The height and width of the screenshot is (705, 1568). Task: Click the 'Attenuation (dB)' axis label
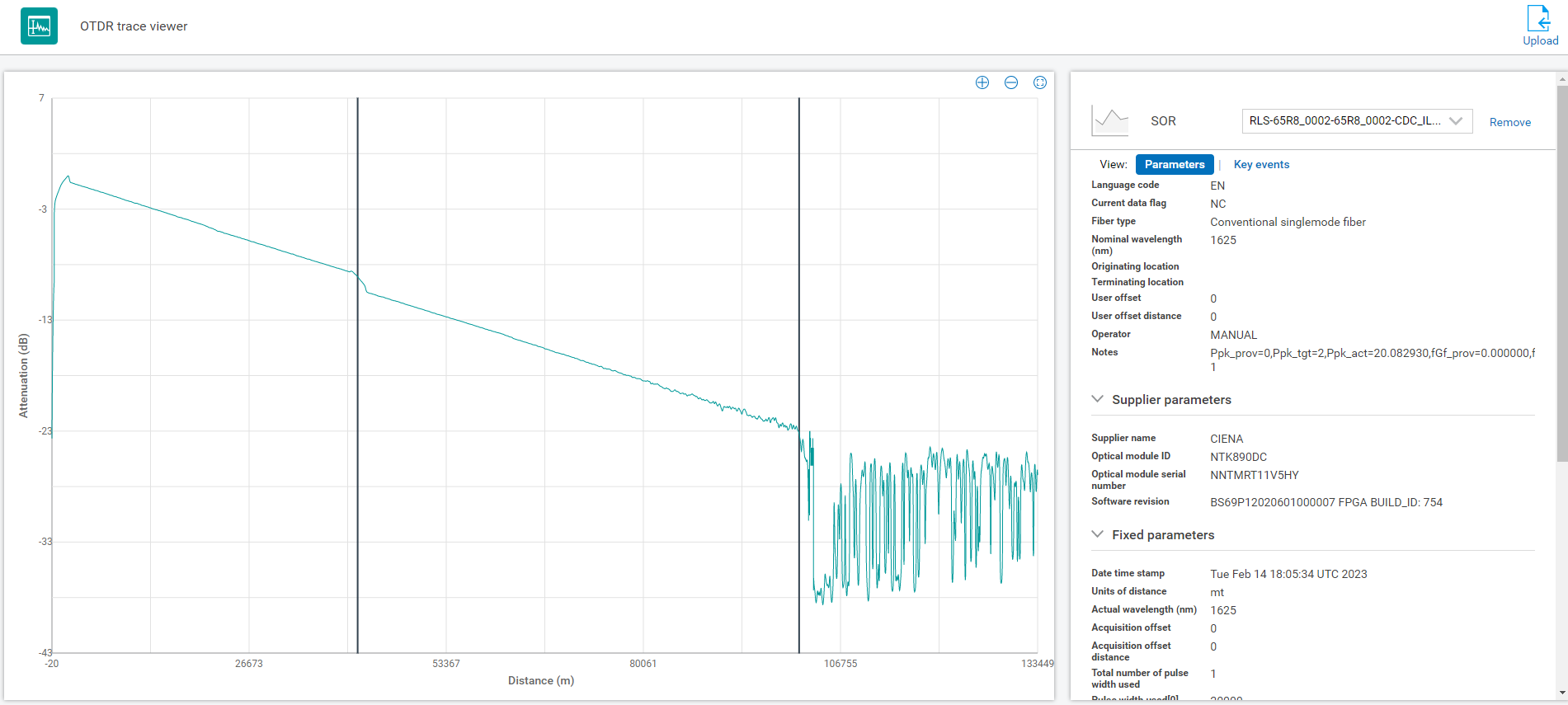pyautogui.click(x=24, y=375)
